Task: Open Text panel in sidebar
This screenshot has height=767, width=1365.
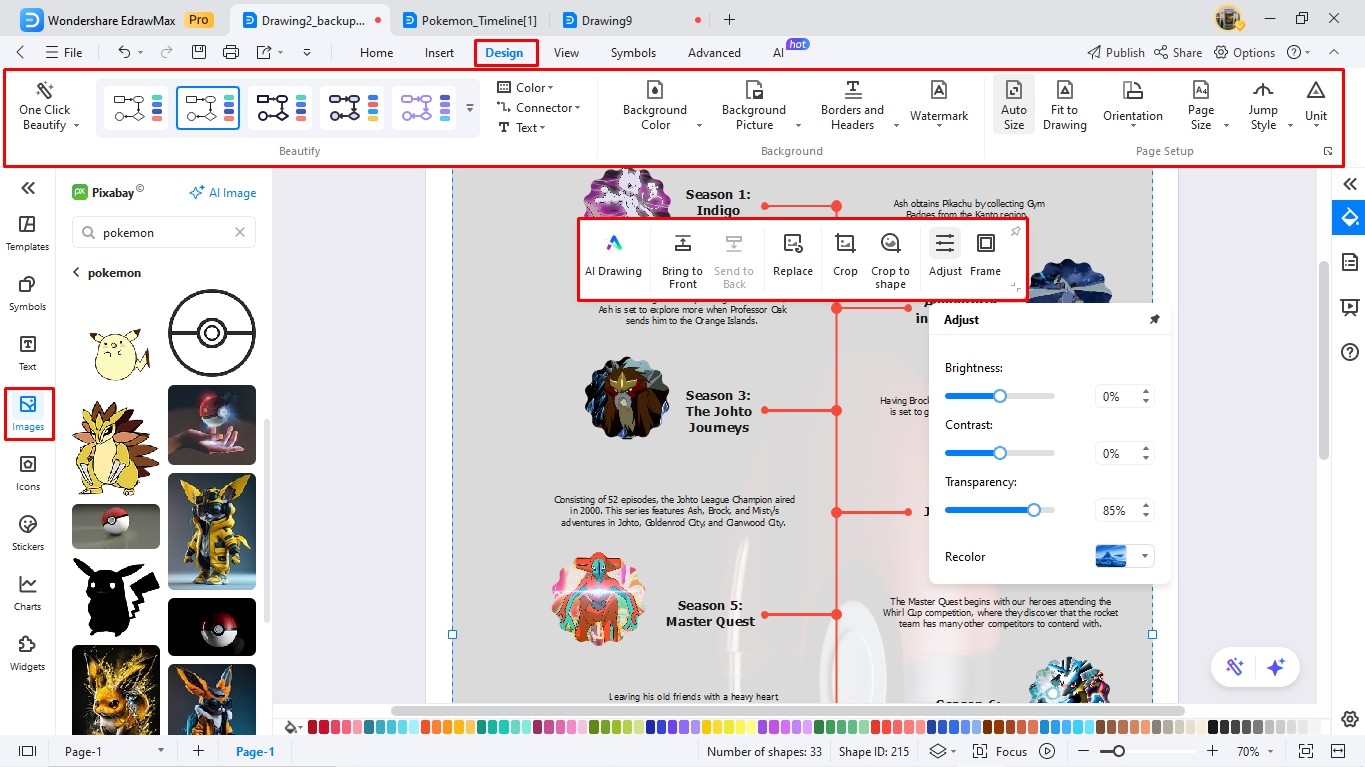Action: (28, 353)
